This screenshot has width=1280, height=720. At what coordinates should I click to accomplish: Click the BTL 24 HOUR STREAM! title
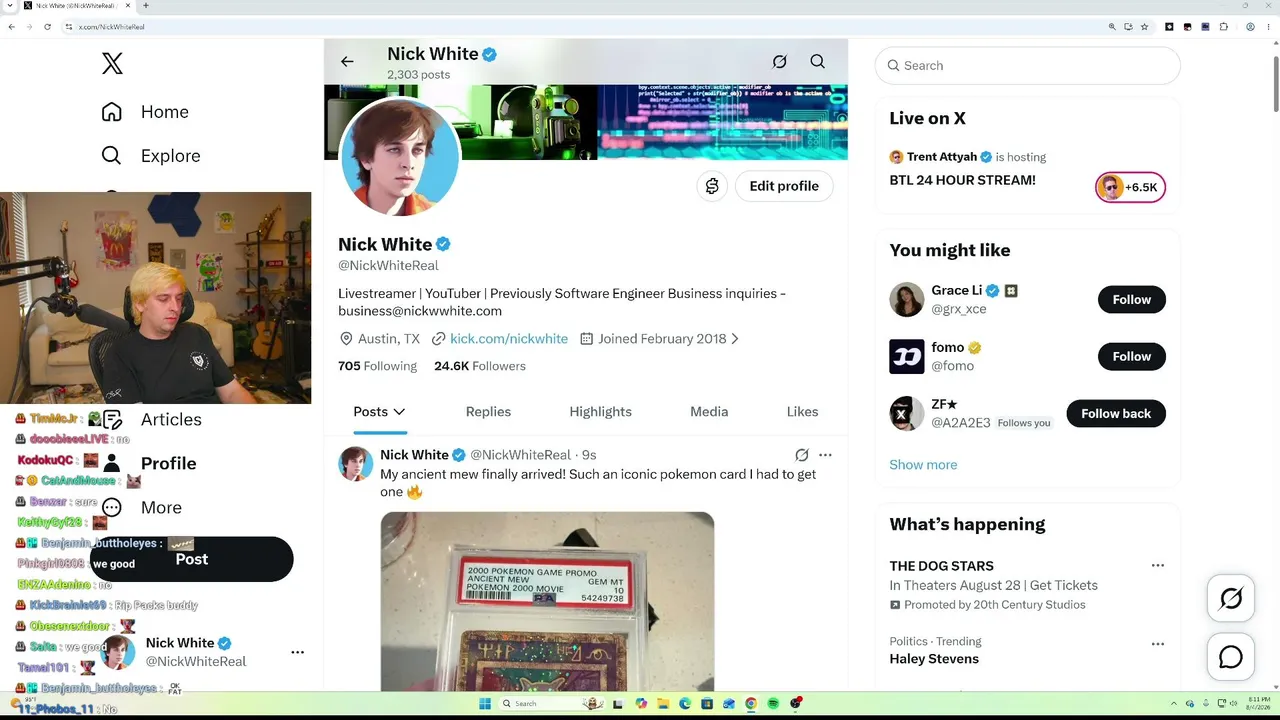click(962, 181)
